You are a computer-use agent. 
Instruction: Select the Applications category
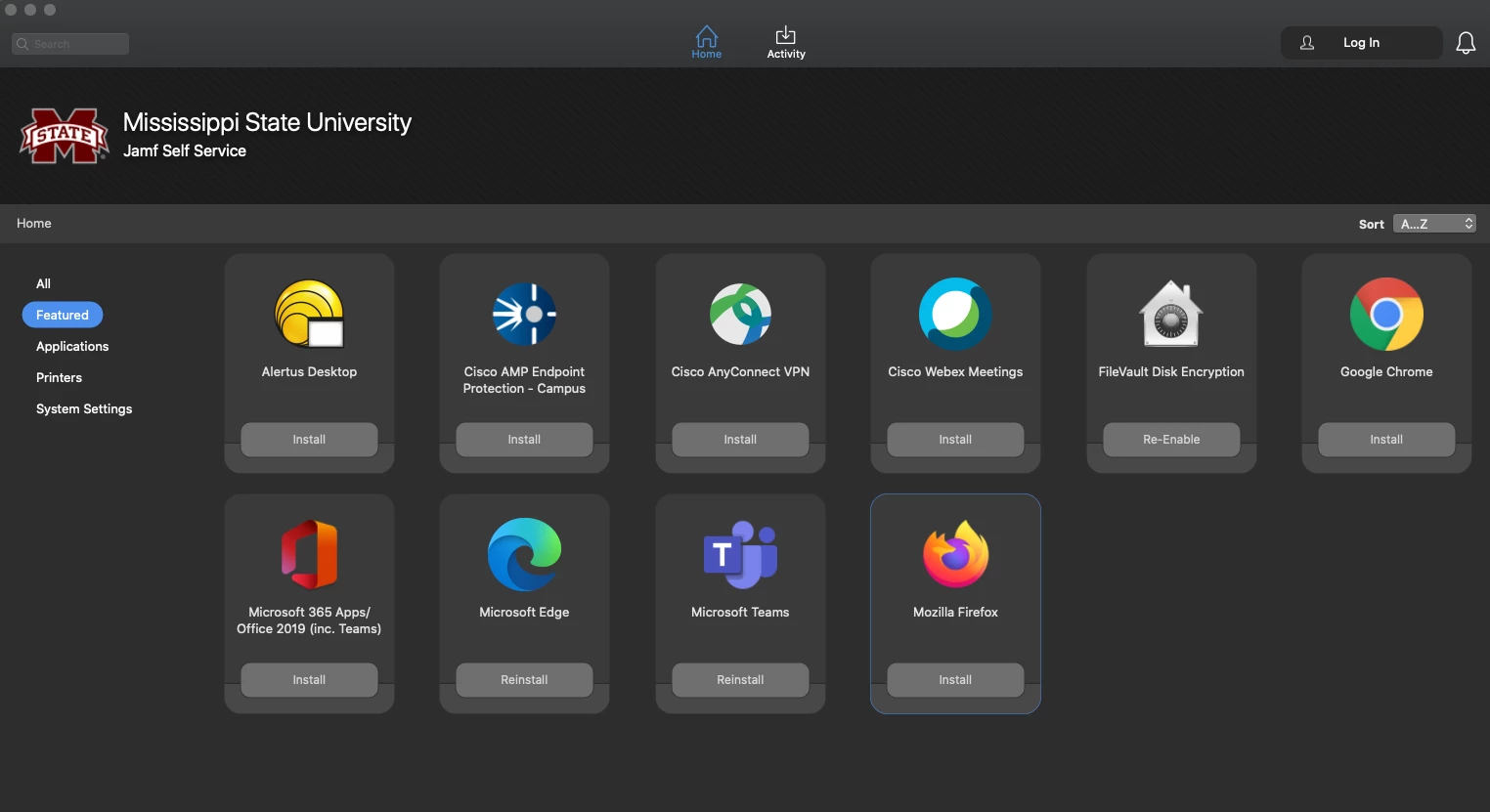click(72, 346)
